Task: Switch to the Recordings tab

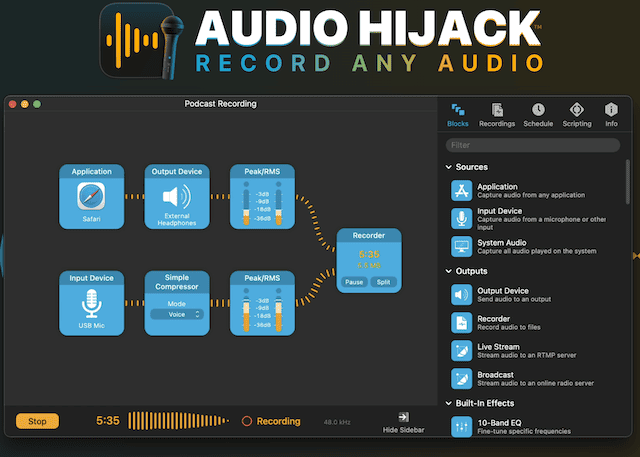Action: click(497, 115)
